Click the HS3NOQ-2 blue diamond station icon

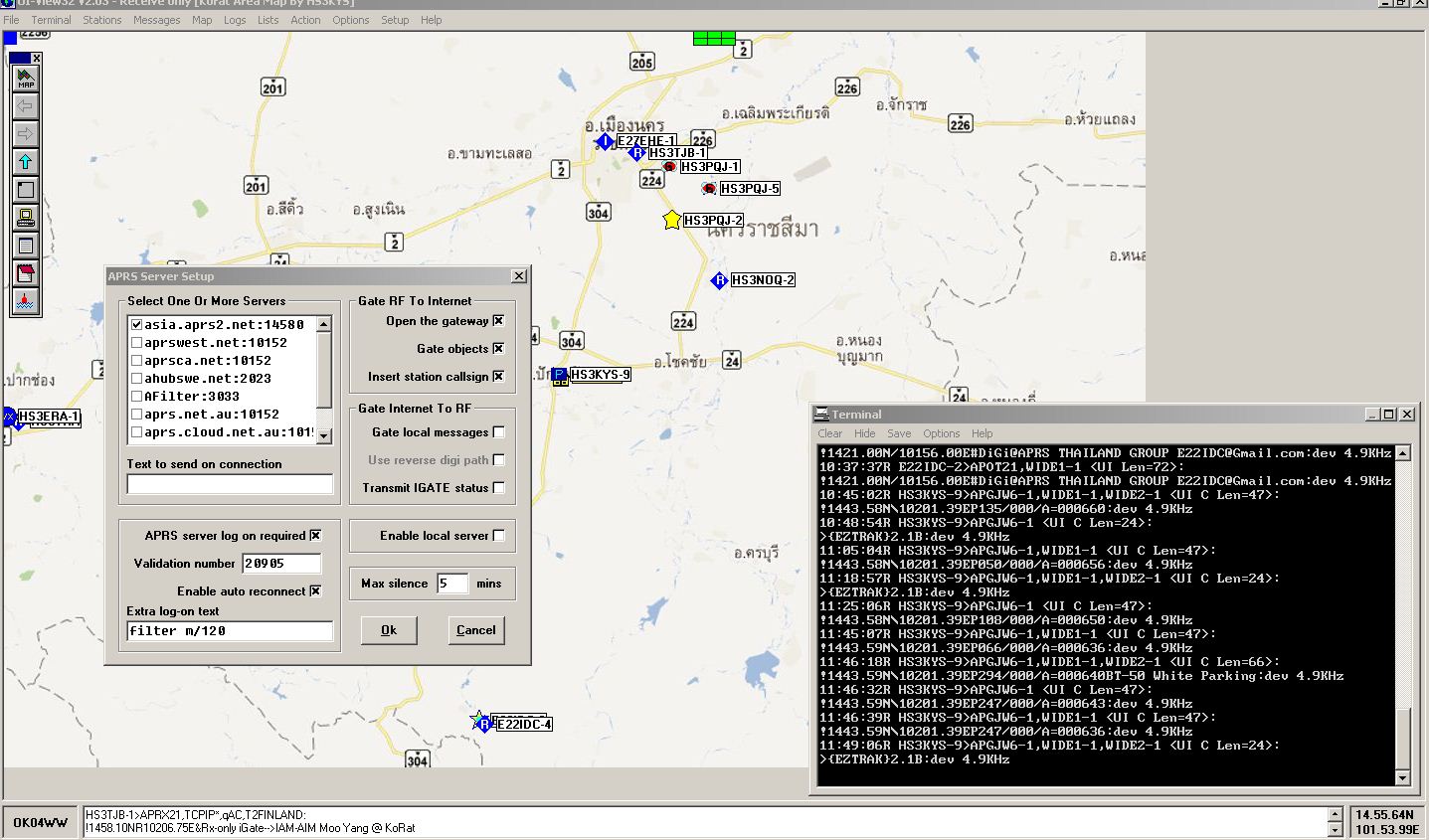point(719,280)
